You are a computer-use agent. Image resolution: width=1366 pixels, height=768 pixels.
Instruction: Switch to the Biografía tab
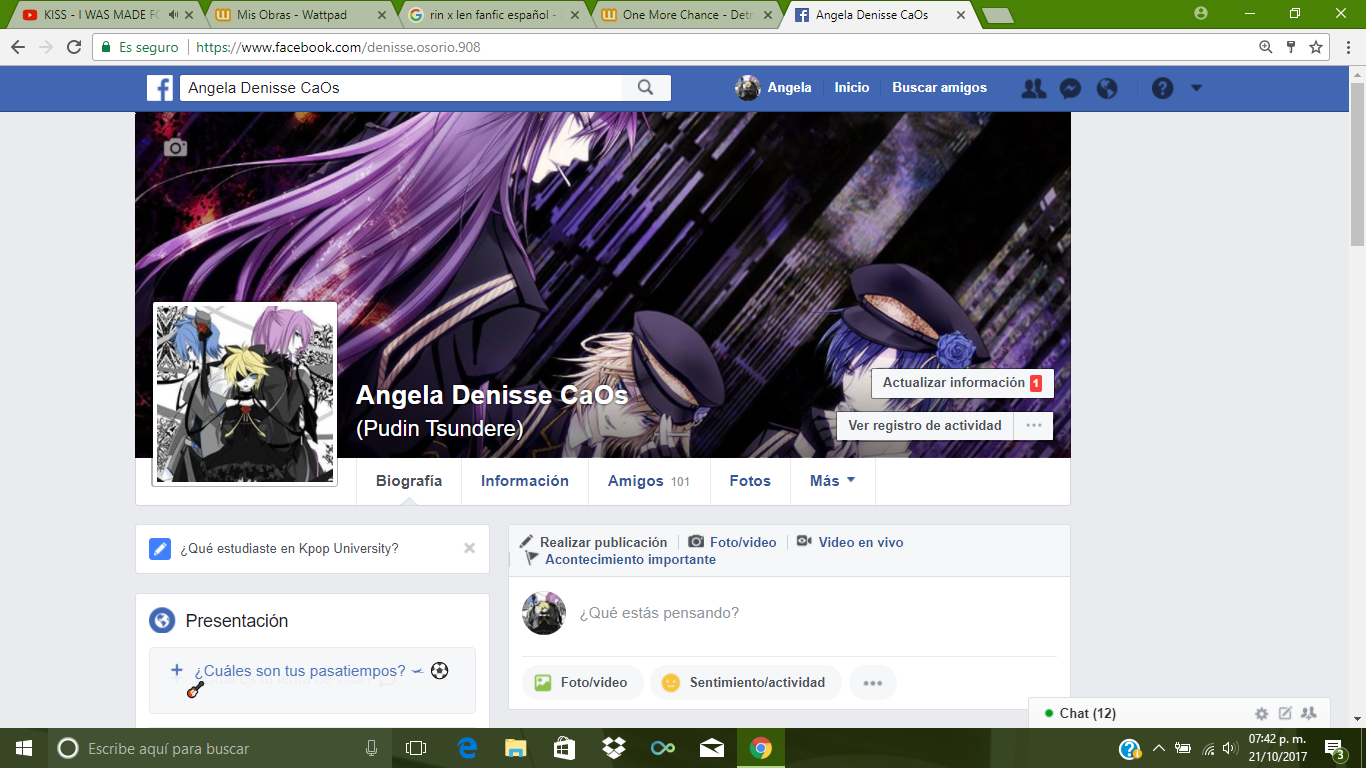pos(409,481)
